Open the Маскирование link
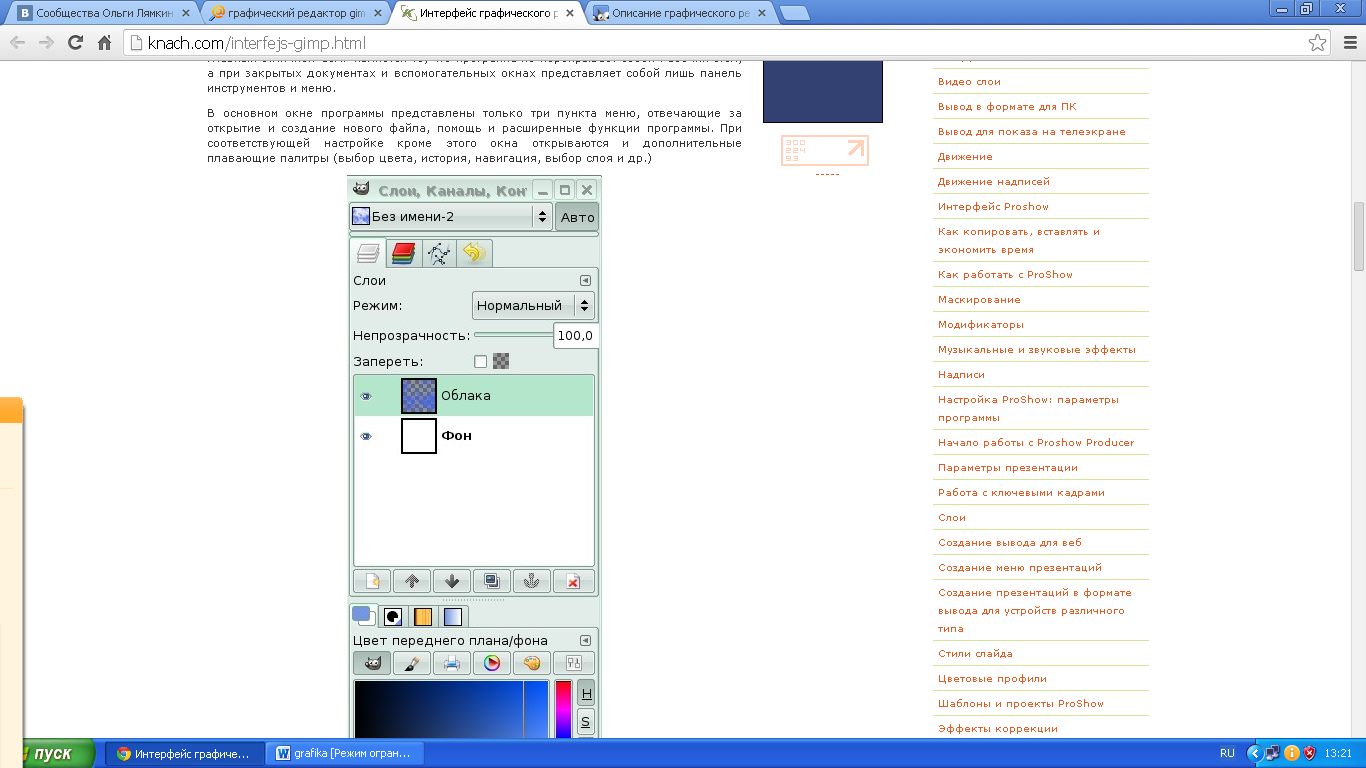This screenshot has width=1366, height=768. (979, 300)
